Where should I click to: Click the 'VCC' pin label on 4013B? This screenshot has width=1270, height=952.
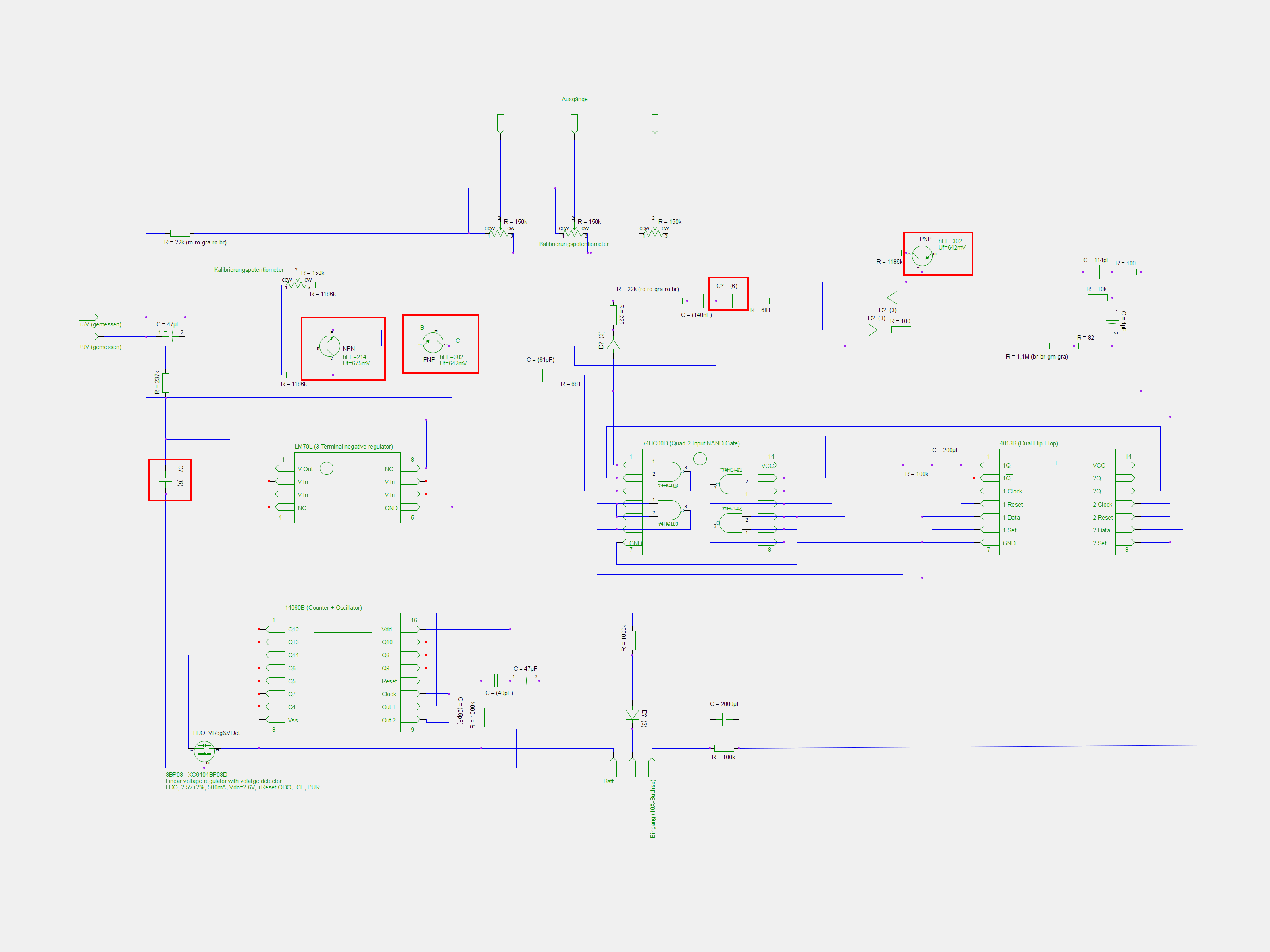tap(1098, 465)
